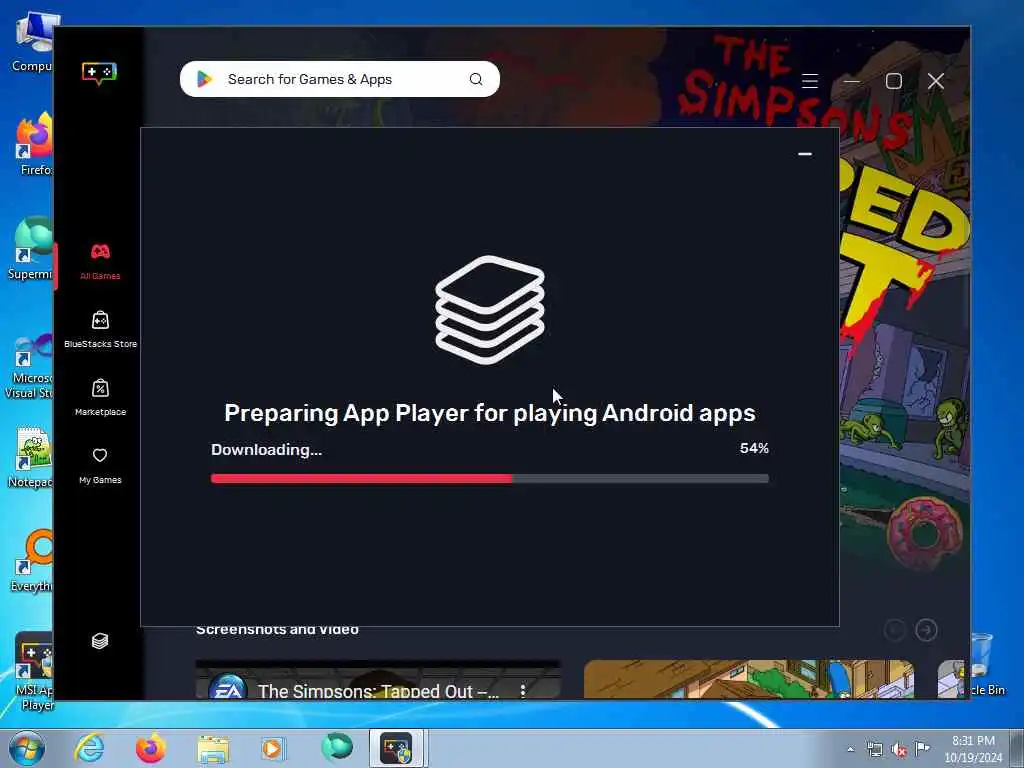The height and width of the screenshot is (768, 1024).
Task: Click the BlueStacks taskbar button
Action: point(397,748)
